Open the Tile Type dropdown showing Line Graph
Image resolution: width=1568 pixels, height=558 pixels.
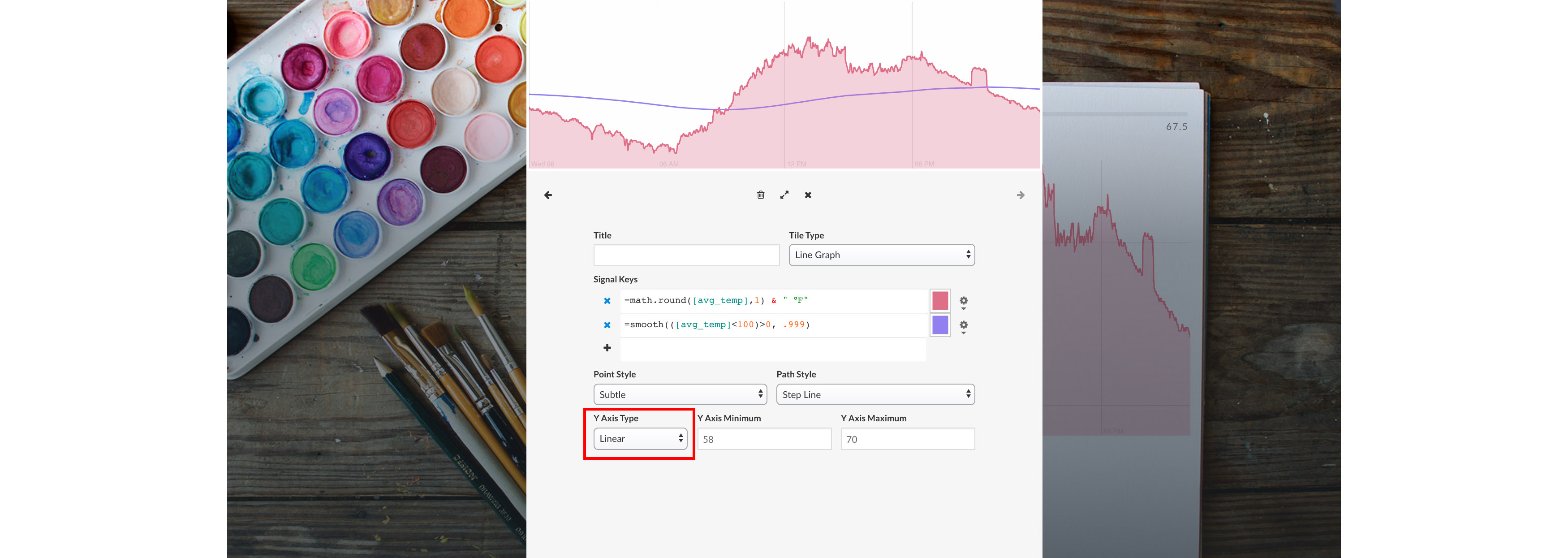click(x=881, y=255)
